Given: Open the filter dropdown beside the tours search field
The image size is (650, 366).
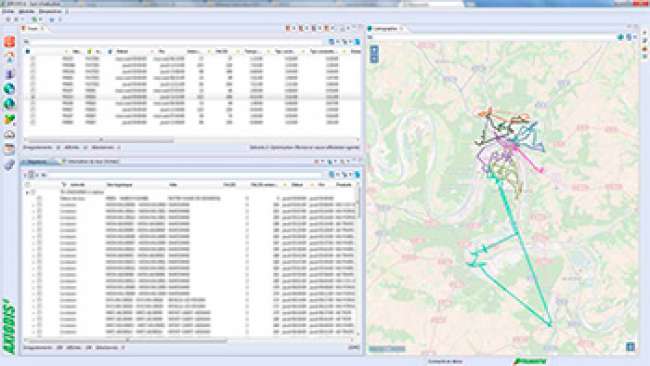Looking at the screenshot, I should (338, 42).
